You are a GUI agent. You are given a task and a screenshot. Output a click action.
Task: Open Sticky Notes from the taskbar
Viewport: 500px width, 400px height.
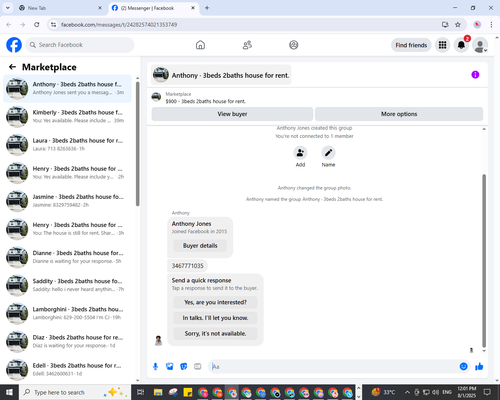[188, 392]
